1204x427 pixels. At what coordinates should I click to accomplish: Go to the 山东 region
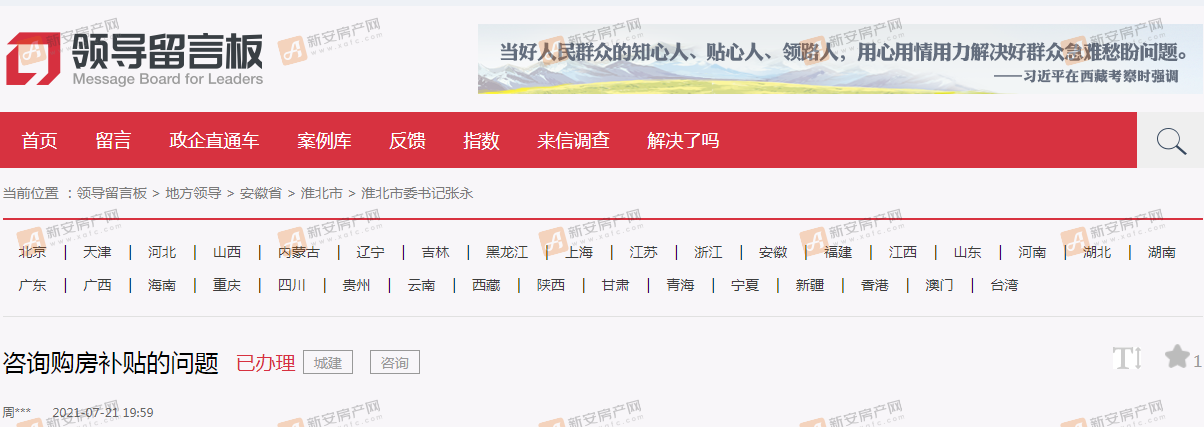point(968,252)
